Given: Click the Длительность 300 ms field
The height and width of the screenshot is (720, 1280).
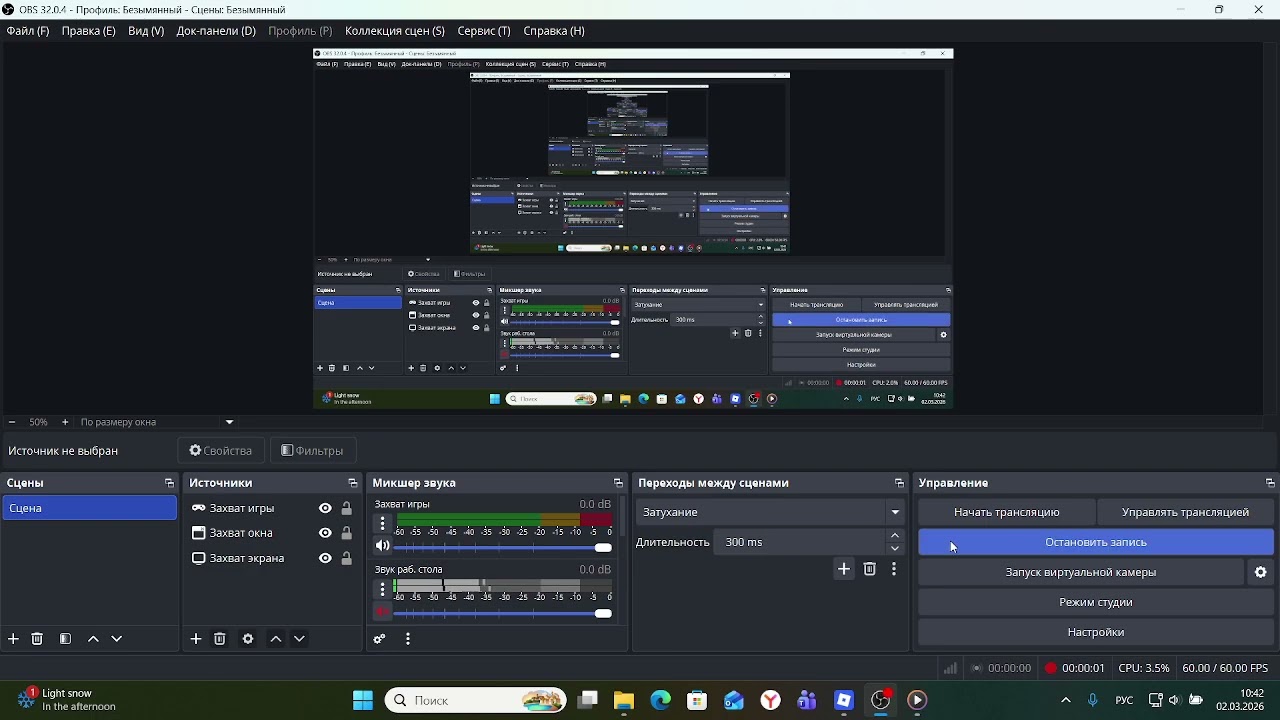Looking at the screenshot, I should pyautogui.click(x=801, y=542).
